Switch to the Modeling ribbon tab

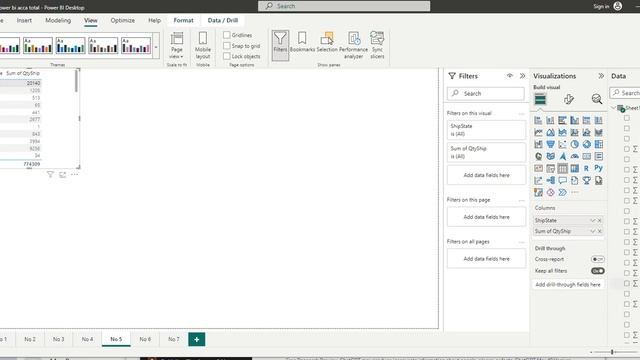(x=58, y=20)
